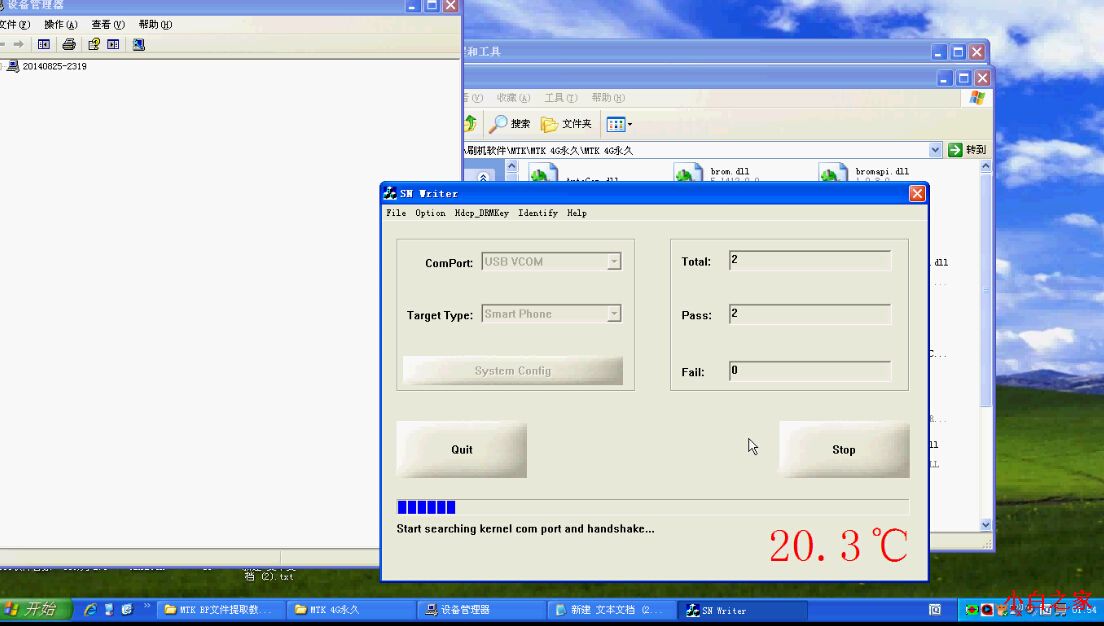Click the forward arrow in Device Manager toolbar

pos(18,44)
